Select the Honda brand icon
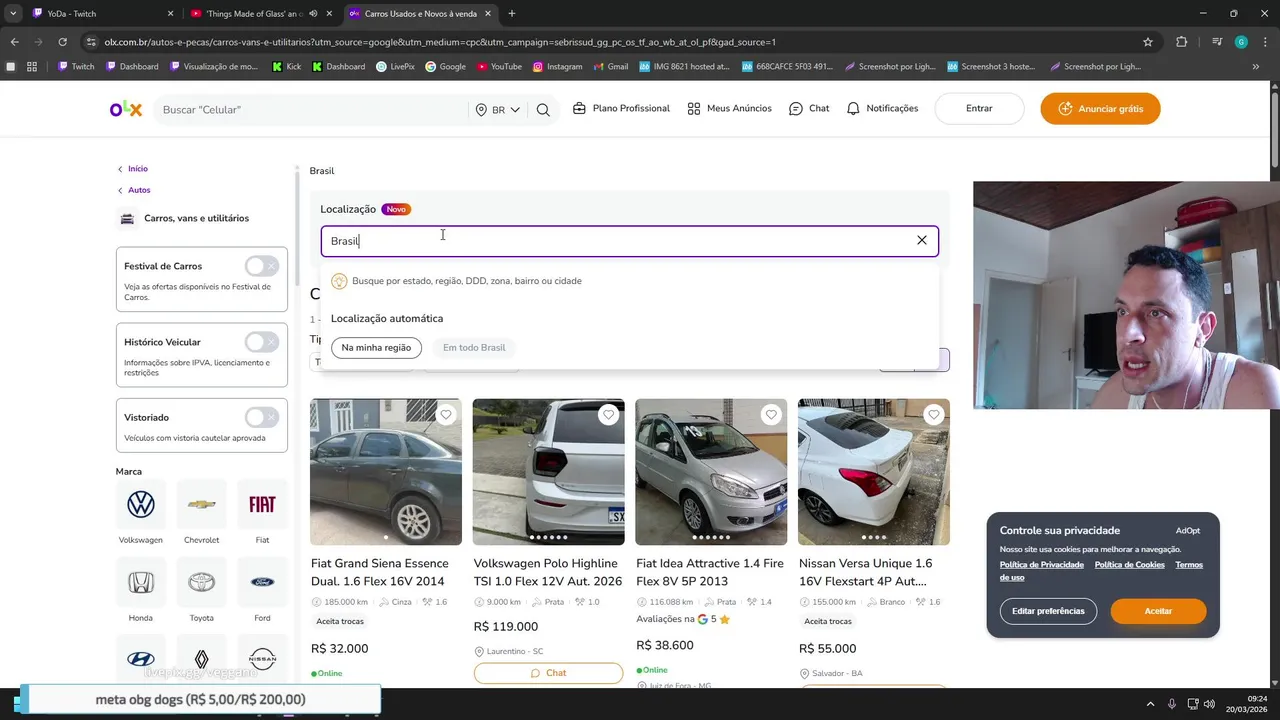Screen dimensions: 1280x720 click(141, 582)
